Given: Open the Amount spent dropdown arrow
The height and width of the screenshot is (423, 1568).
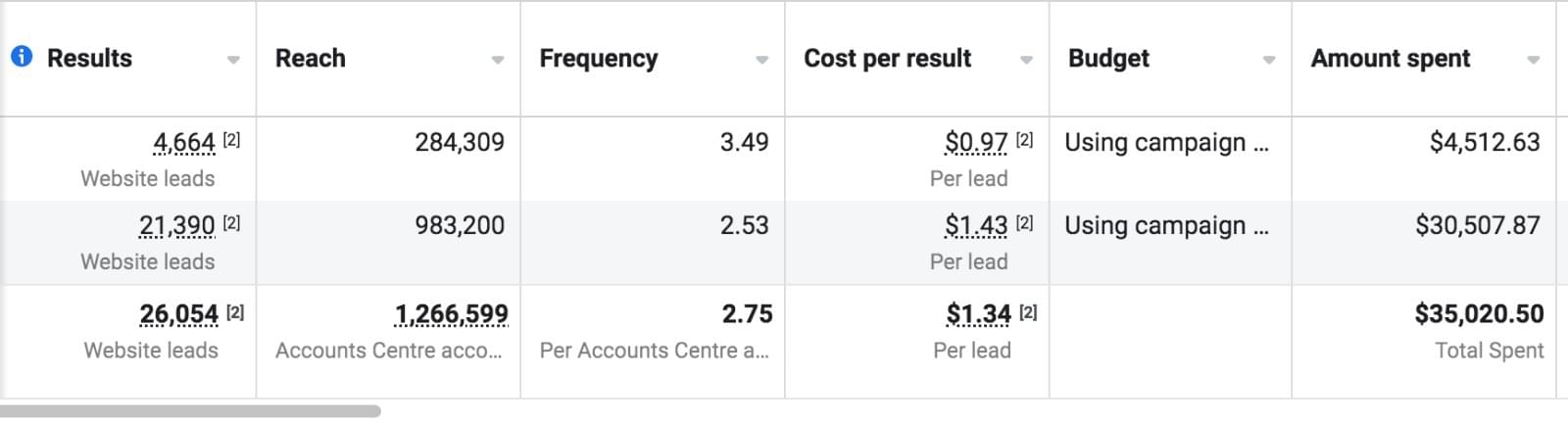Looking at the screenshot, I should click(x=1534, y=60).
